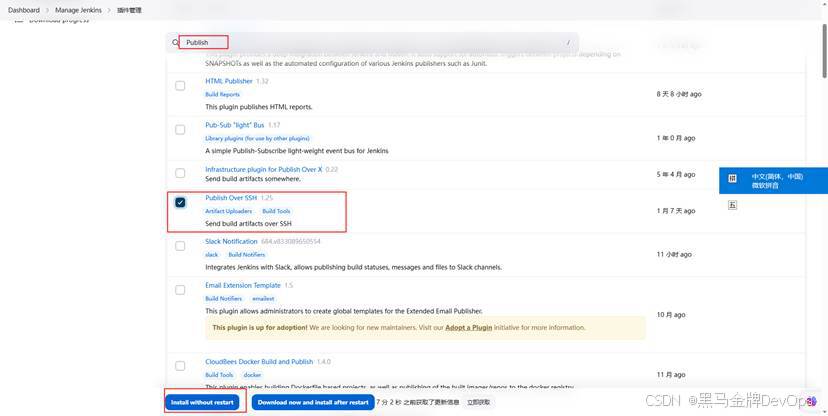
Task: Click the slack tag
Action: tap(212, 254)
